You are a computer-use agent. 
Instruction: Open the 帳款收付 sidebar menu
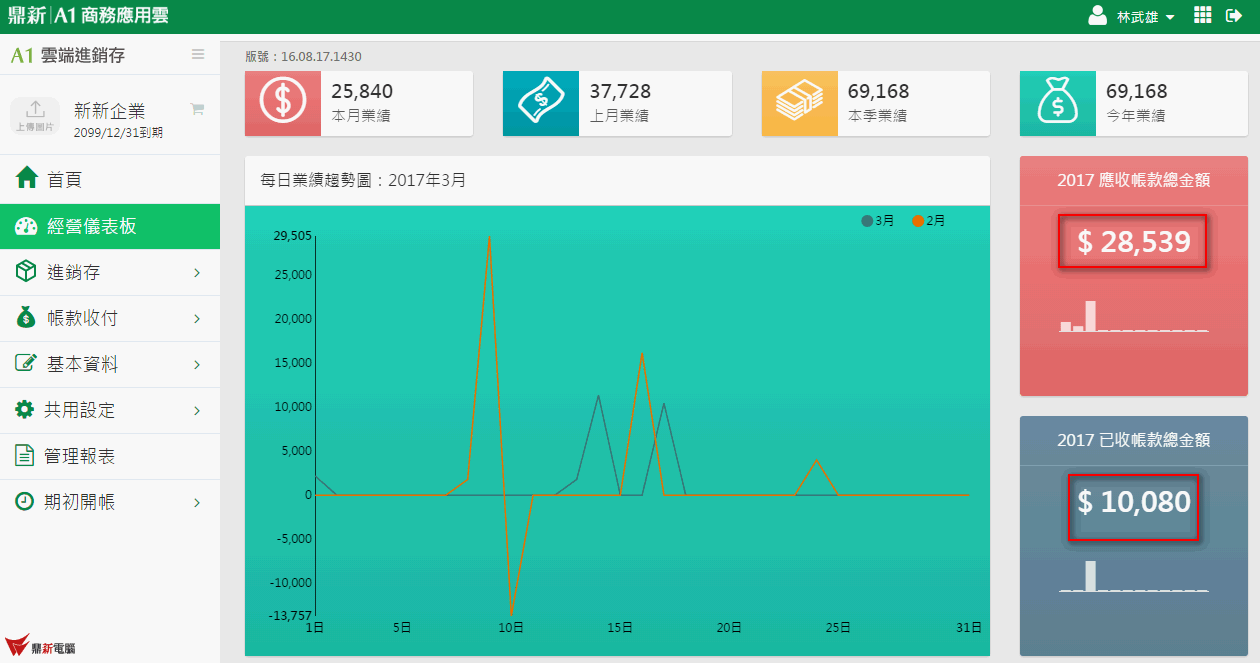pyautogui.click(x=110, y=318)
